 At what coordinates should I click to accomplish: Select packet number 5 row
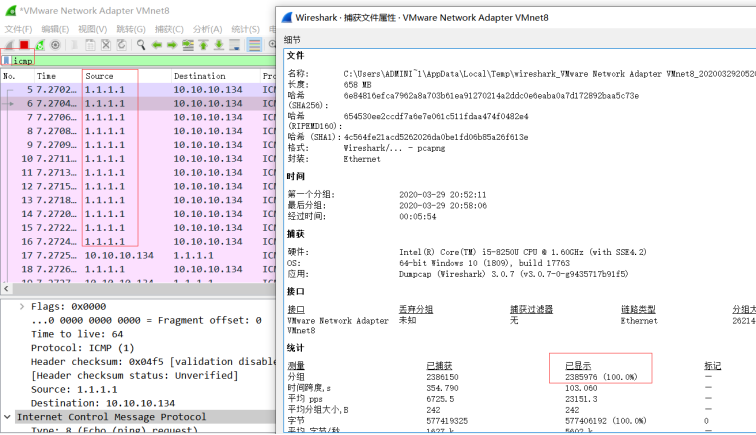138,90
